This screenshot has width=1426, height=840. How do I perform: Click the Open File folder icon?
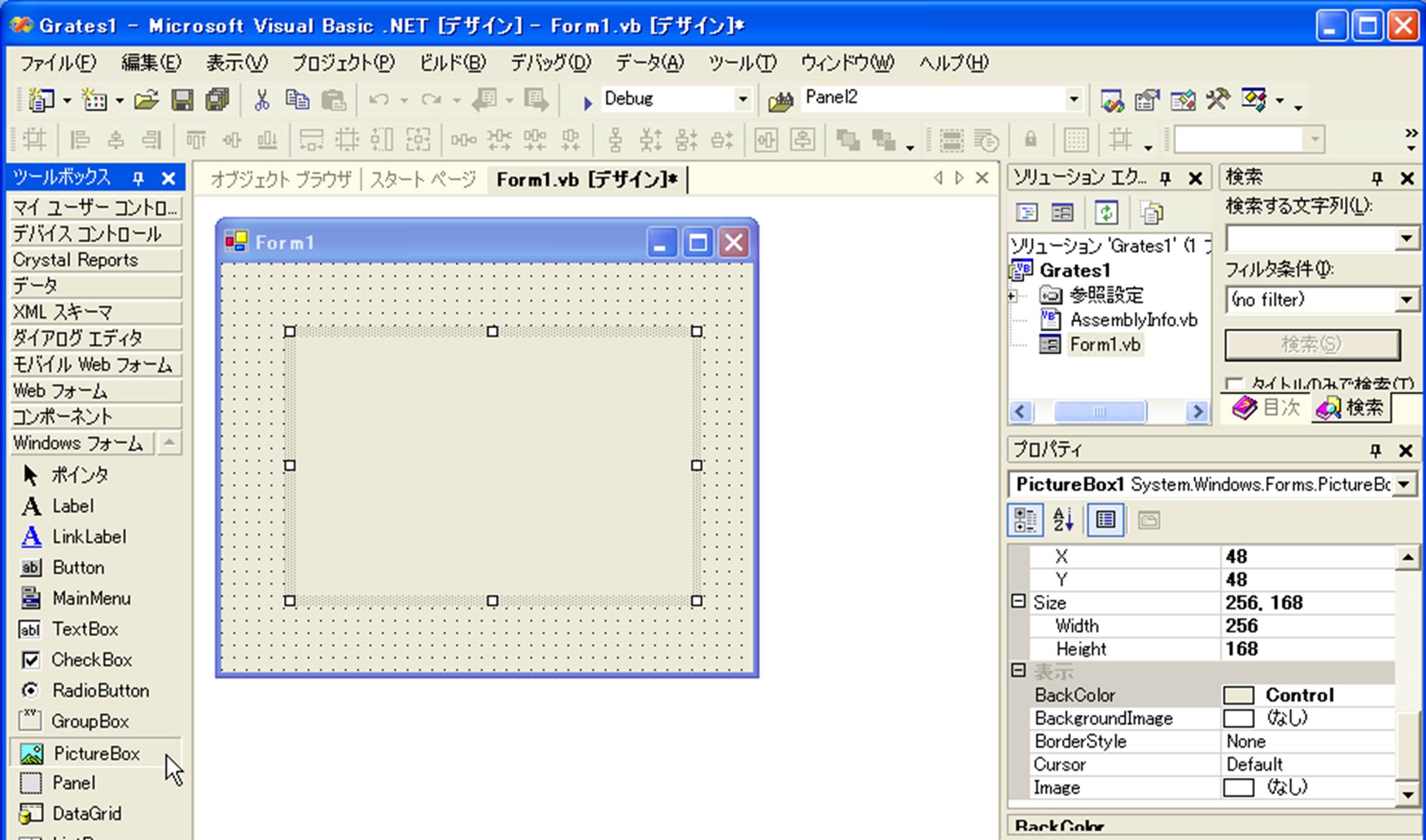146,100
